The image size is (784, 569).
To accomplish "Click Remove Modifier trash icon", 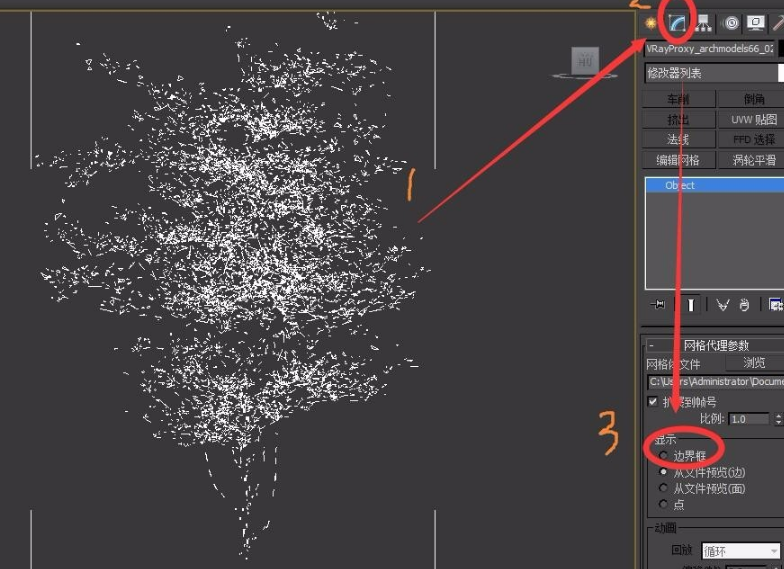I will 744,304.
